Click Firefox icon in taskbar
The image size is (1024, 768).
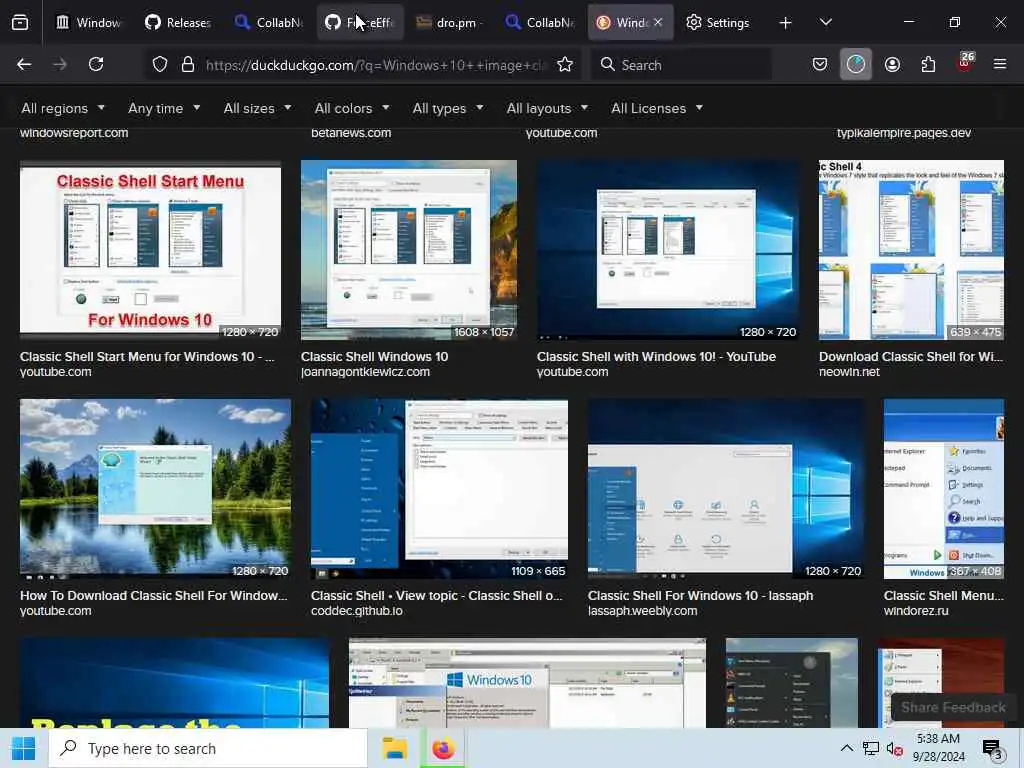443,748
